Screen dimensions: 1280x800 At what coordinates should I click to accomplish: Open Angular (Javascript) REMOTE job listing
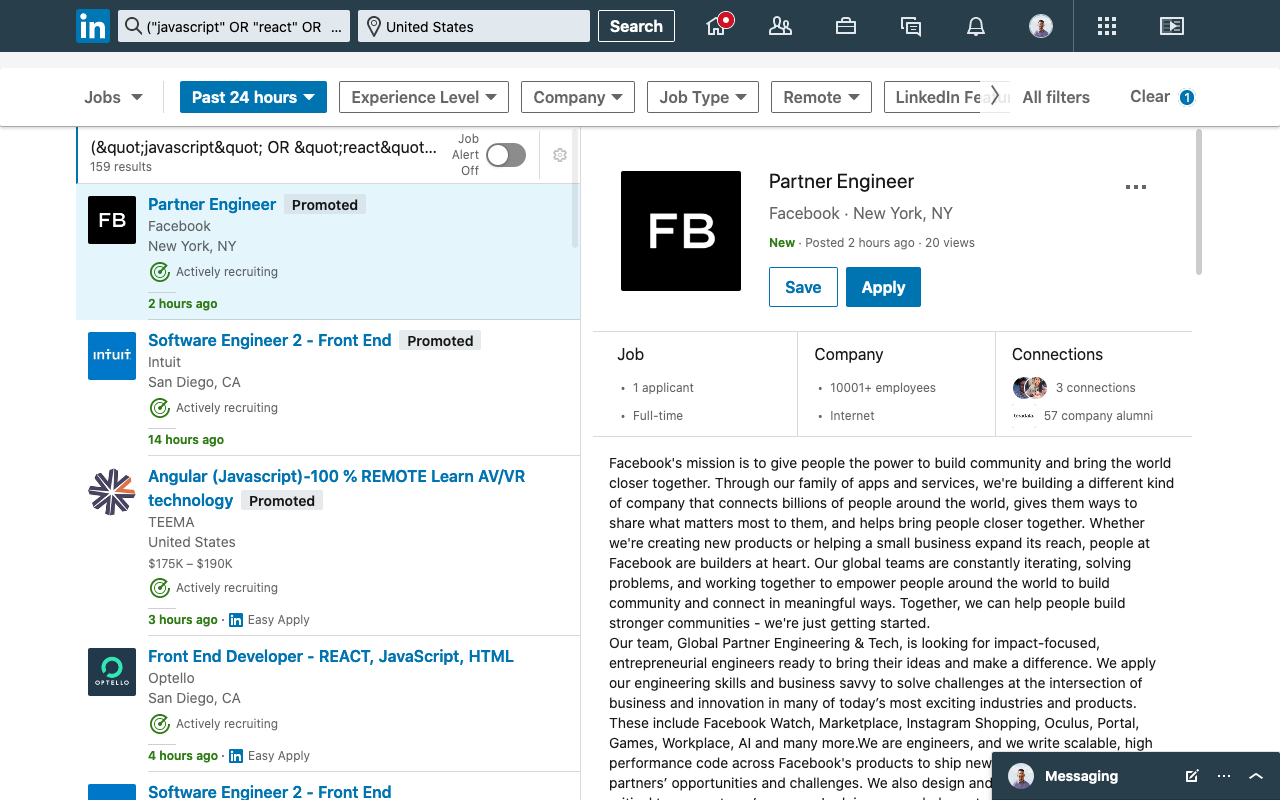(336, 488)
